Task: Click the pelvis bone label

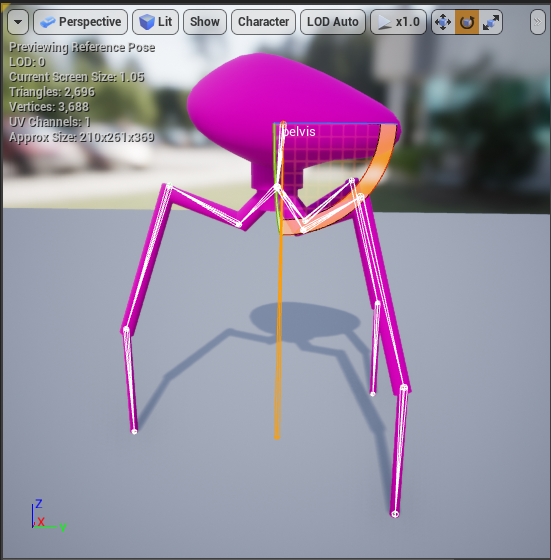Action: (299, 132)
